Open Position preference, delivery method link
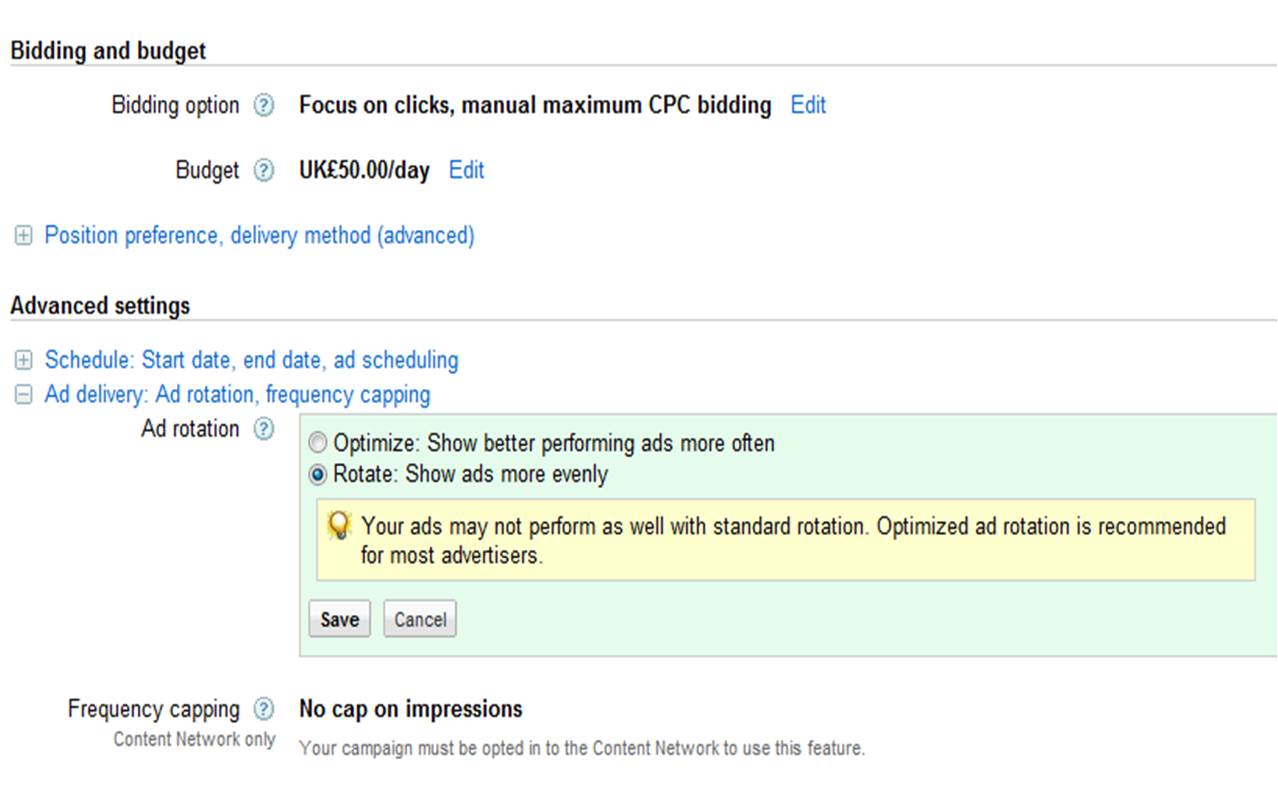1278x802 pixels. (x=260, y=236)
